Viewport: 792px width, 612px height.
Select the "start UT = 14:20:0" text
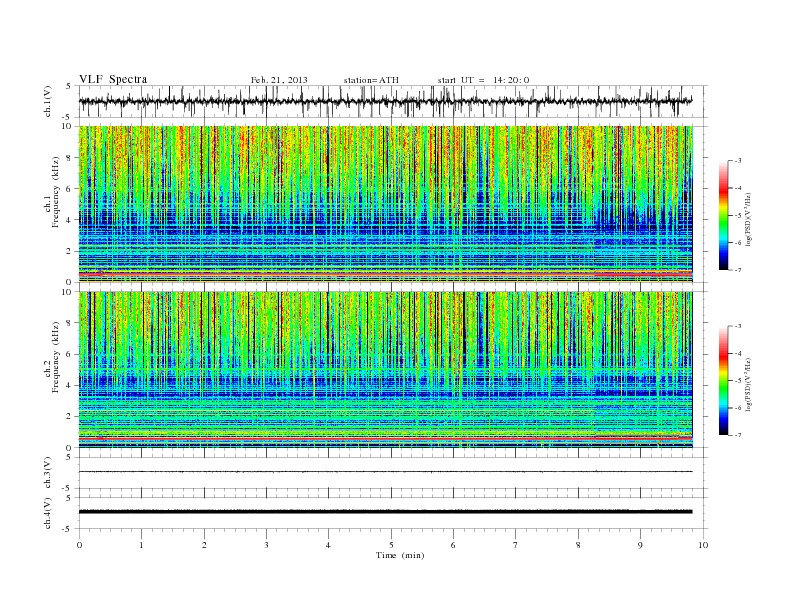(x=483, y=80)
